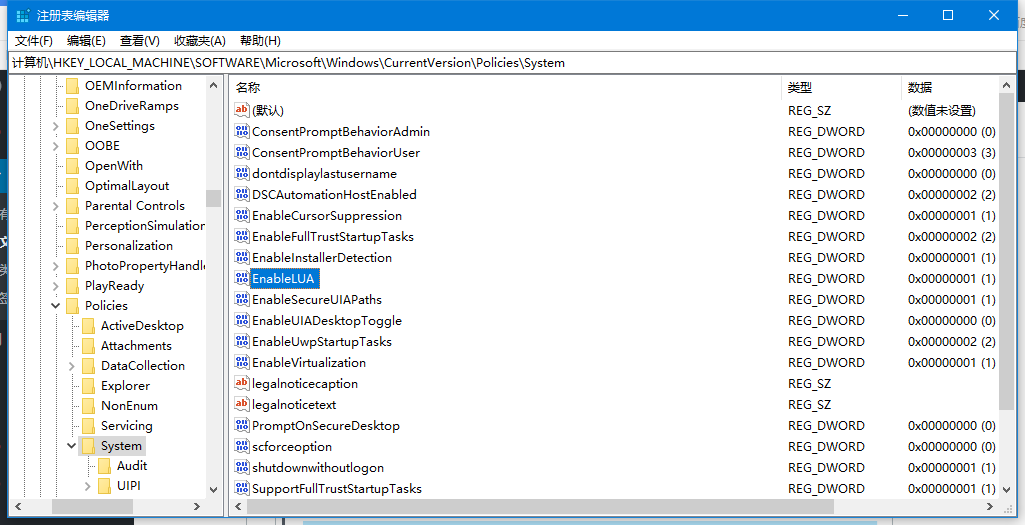Open the 编辑(E) menu
This screenshot has height=525, width=1025.
click(x=86, y=41)
